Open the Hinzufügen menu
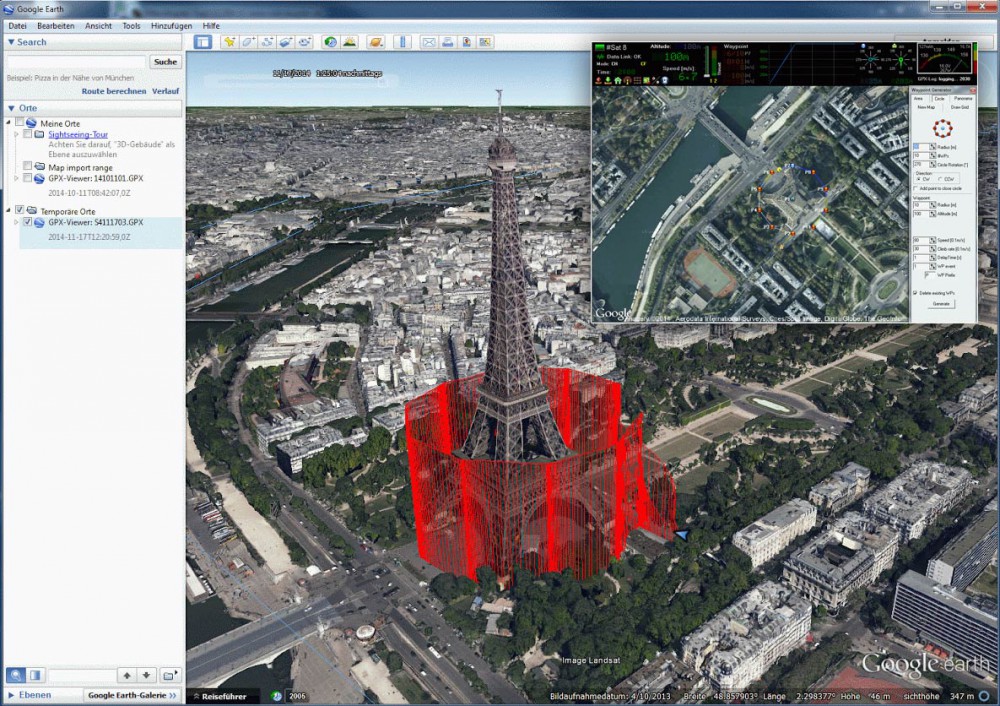This screenshot has height=706, width=1000. click(171, 26)
